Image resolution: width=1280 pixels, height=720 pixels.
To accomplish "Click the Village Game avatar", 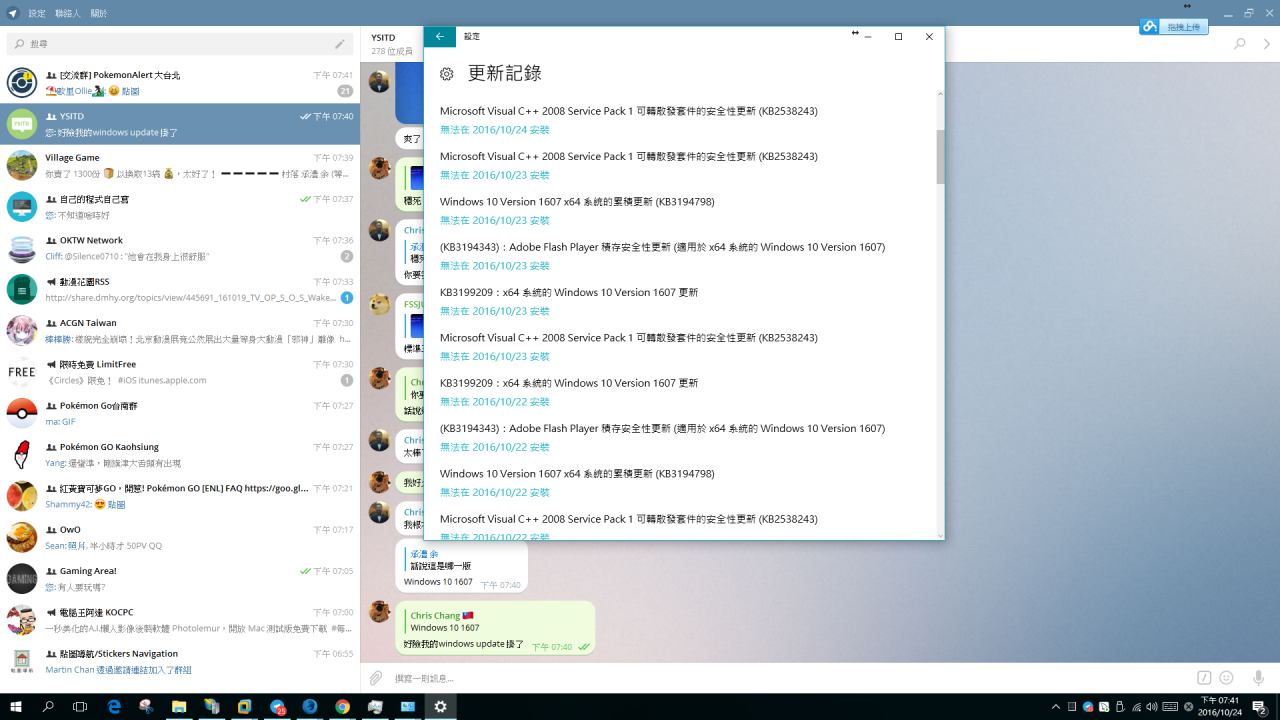I will click(22, 165).
